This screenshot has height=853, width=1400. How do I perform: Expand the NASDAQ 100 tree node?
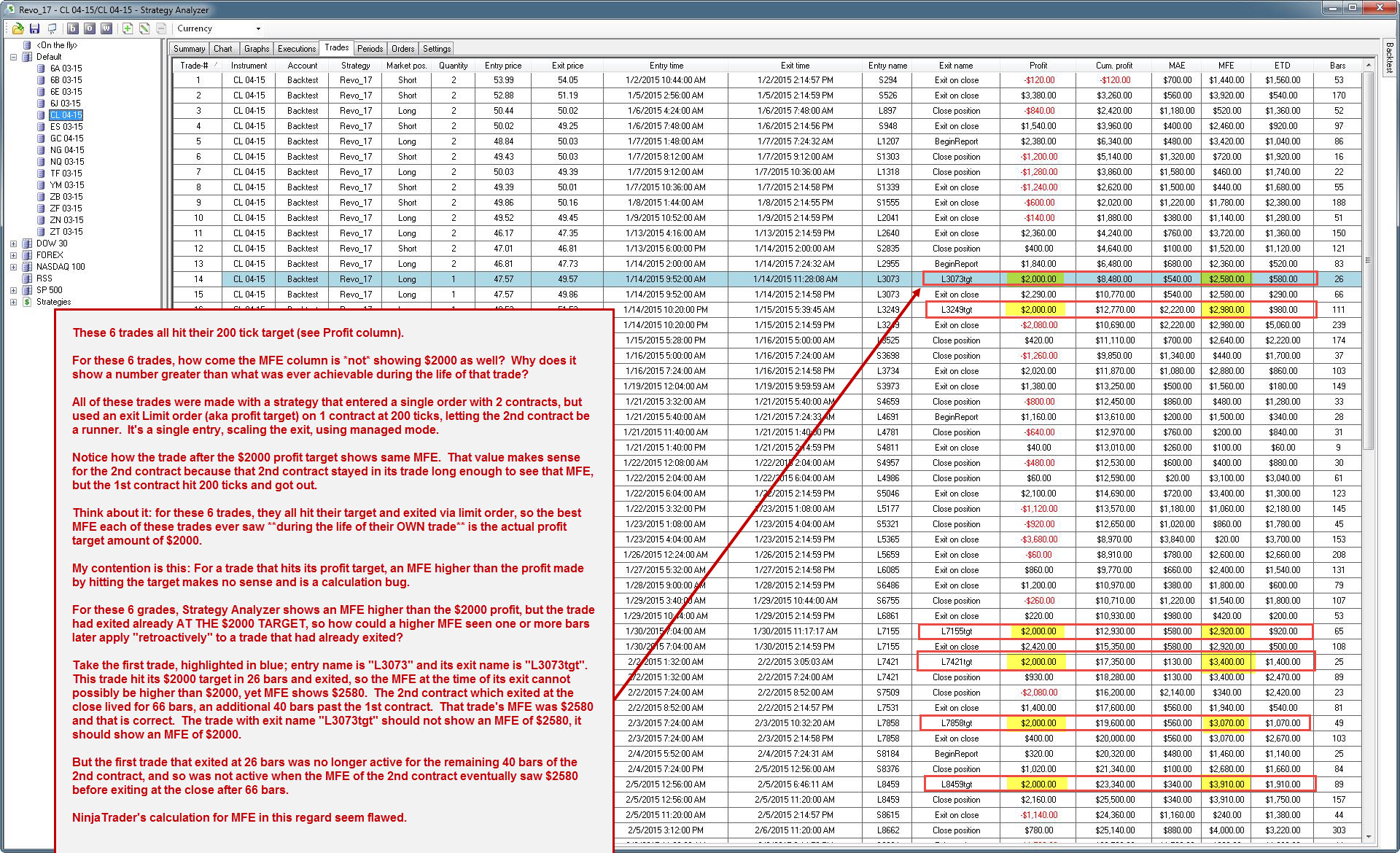13,267
